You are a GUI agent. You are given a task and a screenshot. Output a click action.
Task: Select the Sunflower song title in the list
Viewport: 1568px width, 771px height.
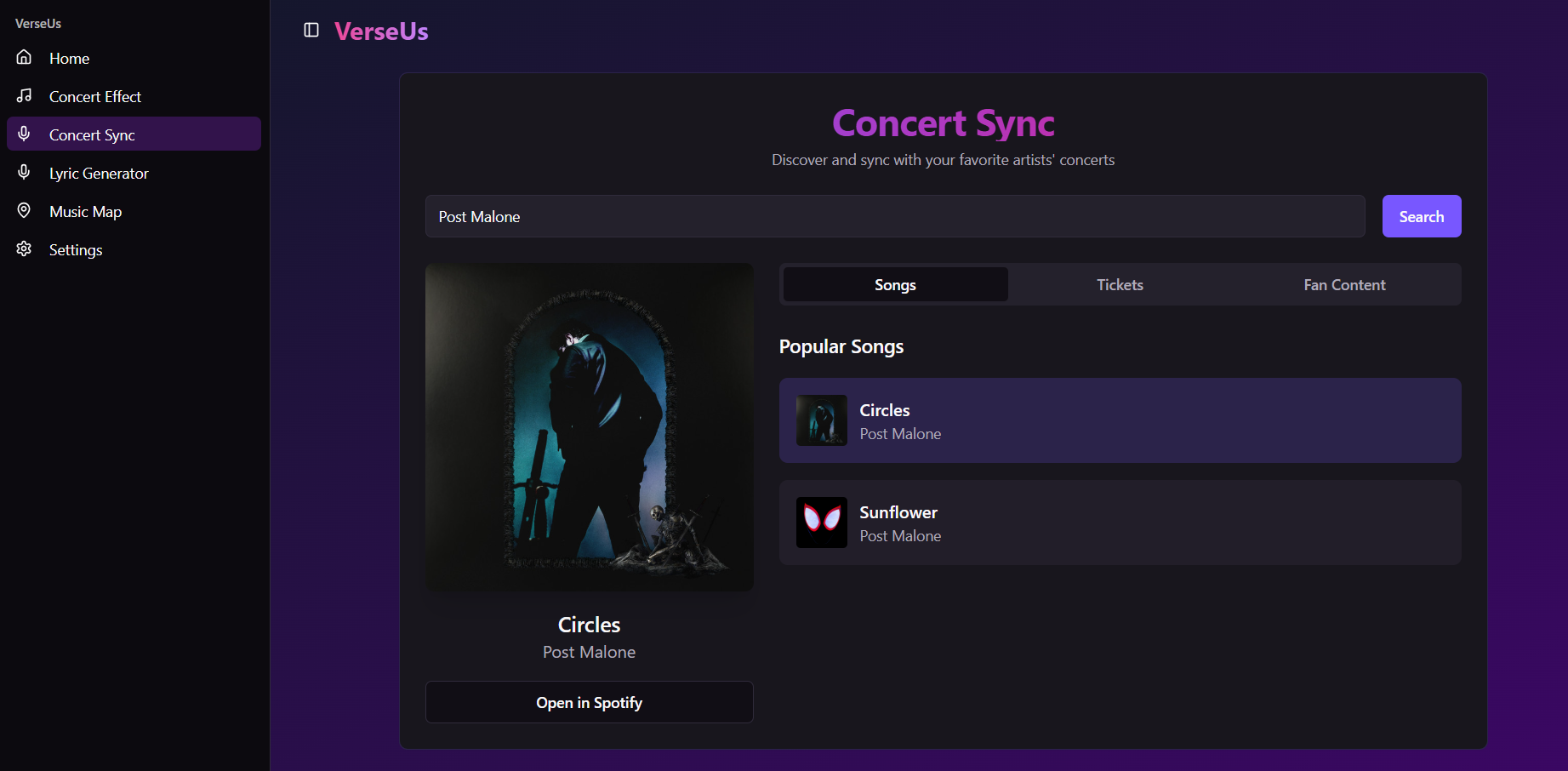point(898,512)
